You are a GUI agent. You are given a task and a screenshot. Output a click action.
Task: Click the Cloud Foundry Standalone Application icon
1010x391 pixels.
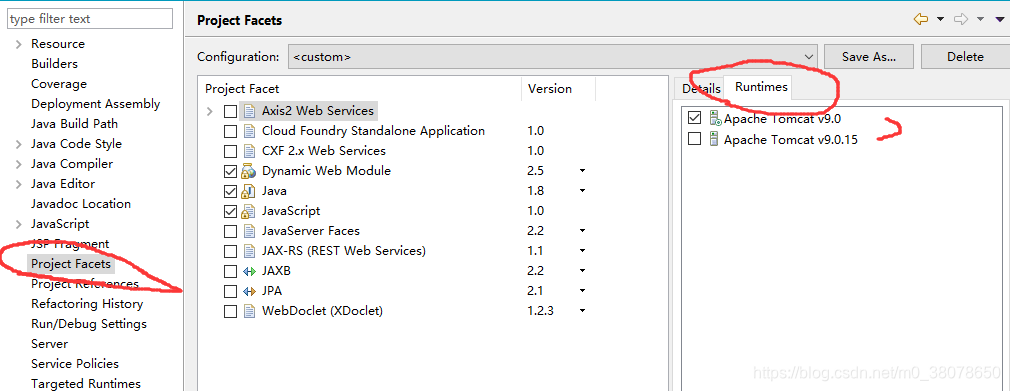[249, 131]
